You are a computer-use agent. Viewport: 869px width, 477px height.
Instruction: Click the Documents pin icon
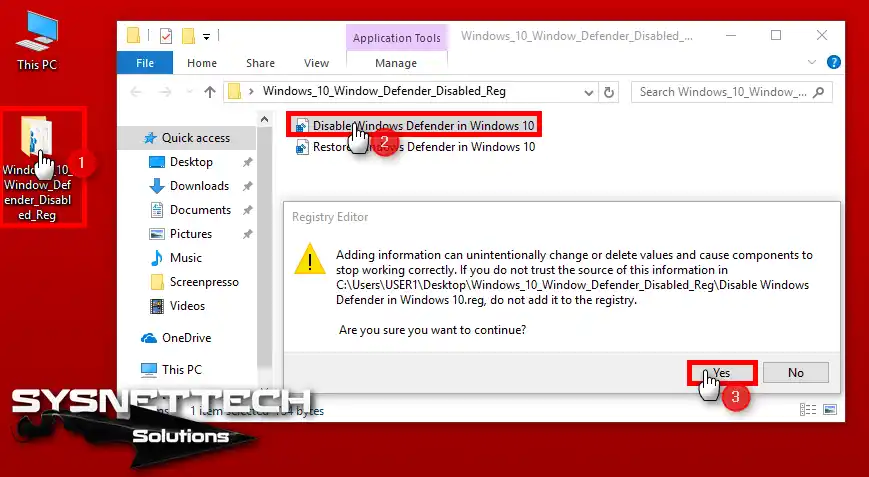(x=248, y=210)
